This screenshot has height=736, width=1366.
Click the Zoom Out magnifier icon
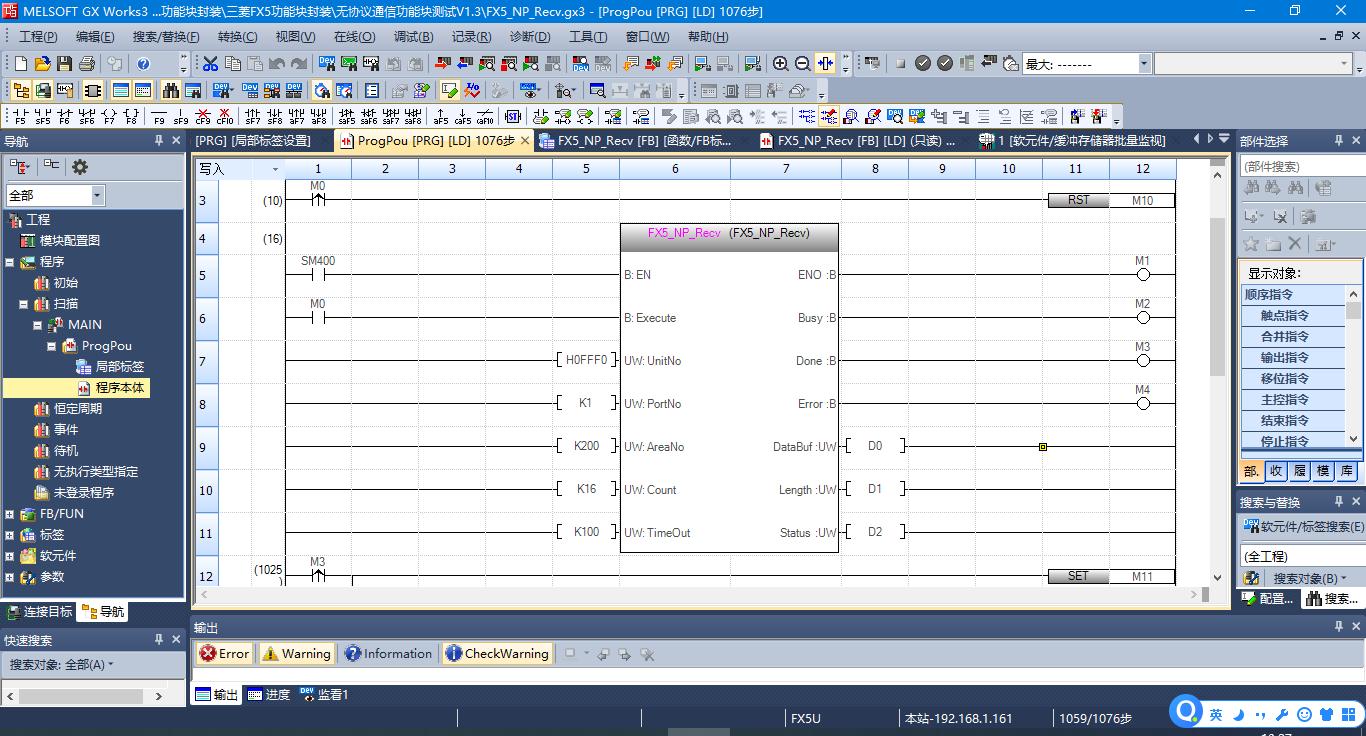tap(802, 64)
